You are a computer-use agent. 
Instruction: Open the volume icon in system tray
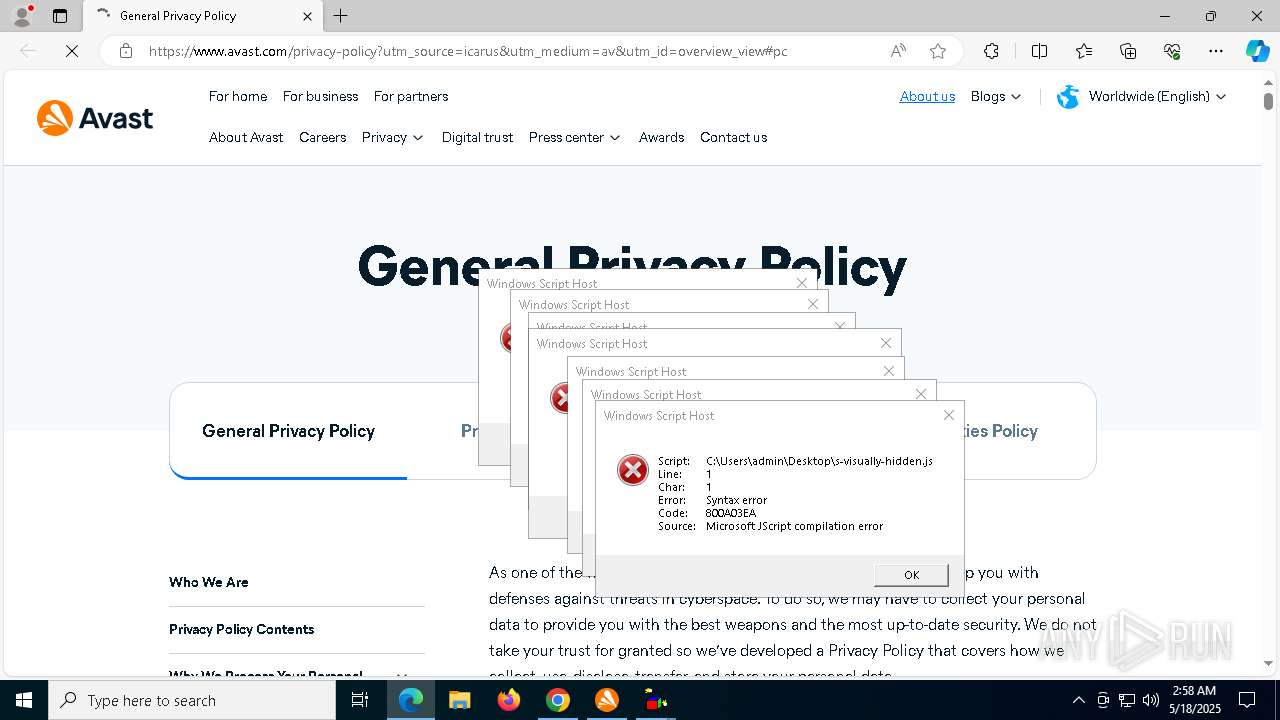1151,700
